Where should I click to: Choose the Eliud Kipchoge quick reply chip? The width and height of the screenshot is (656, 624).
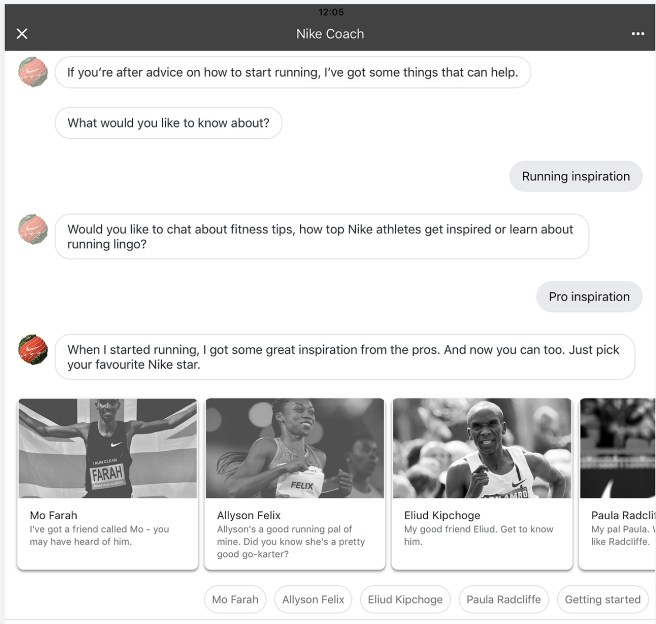404,600
